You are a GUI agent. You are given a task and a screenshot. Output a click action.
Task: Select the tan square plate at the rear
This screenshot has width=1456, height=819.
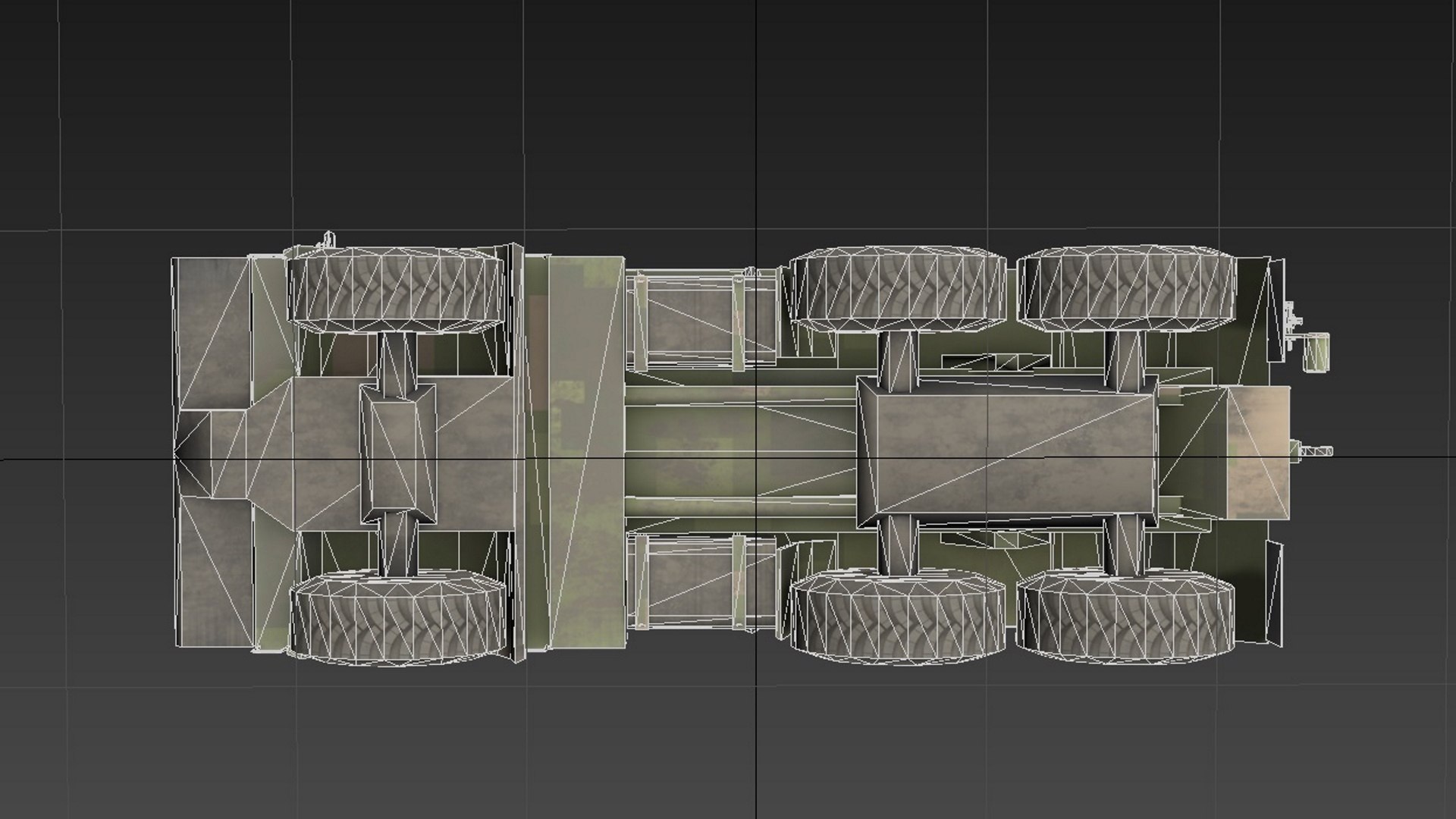point(1258,453)
